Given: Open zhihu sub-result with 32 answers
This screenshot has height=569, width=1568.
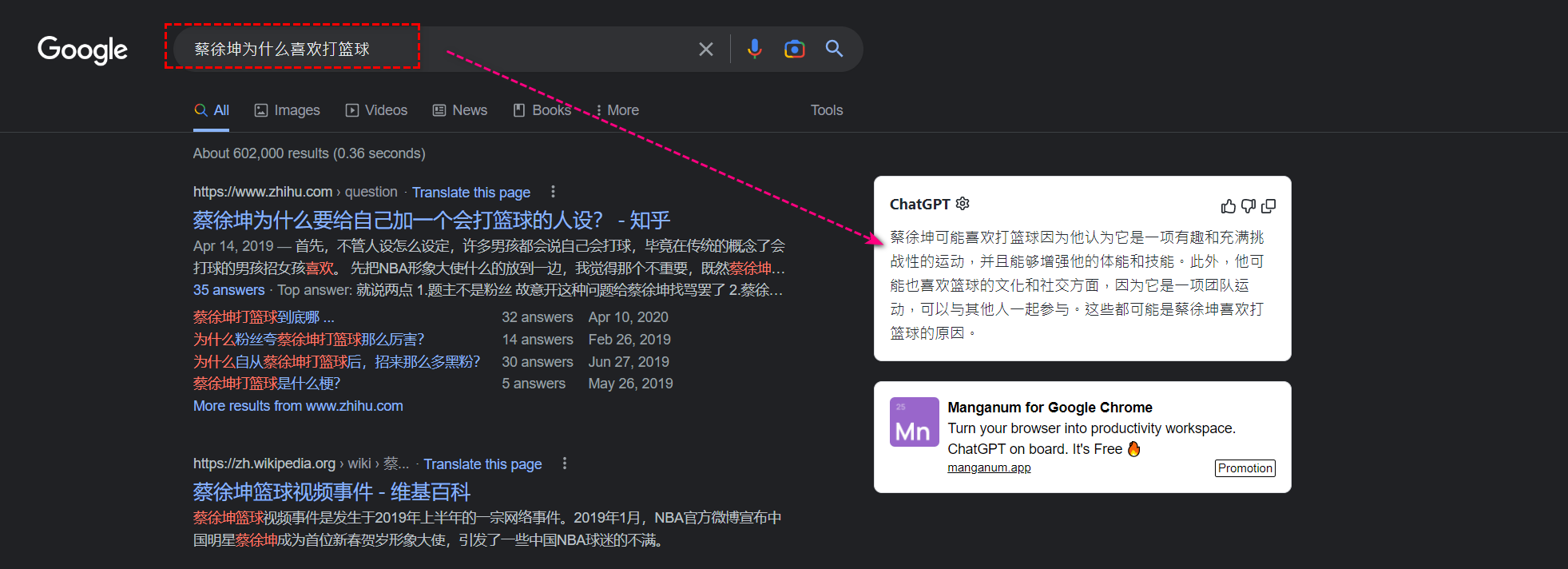Looking at the screenshot, I should (x=264, y=317).
